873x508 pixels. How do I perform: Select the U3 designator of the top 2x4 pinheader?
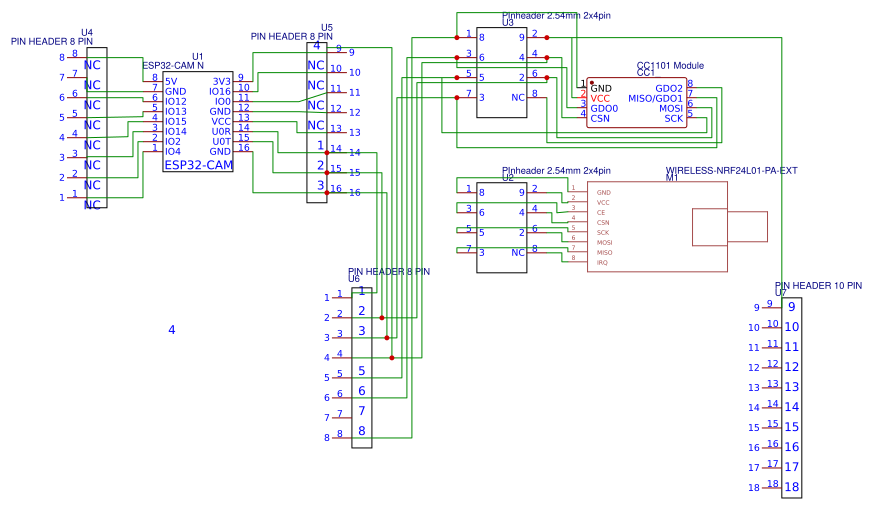pyautogui.click(x=508, y=23)
